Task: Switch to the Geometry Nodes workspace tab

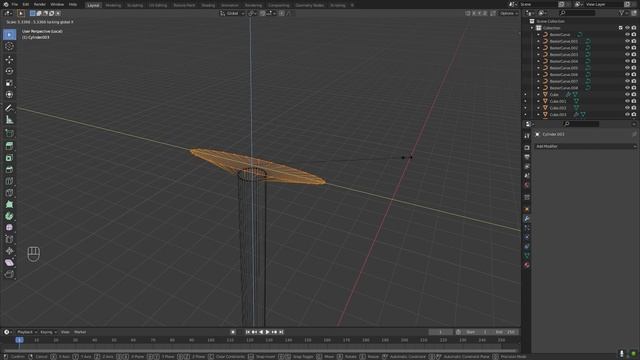Action: pyautogui.click(x=309, y=5)
